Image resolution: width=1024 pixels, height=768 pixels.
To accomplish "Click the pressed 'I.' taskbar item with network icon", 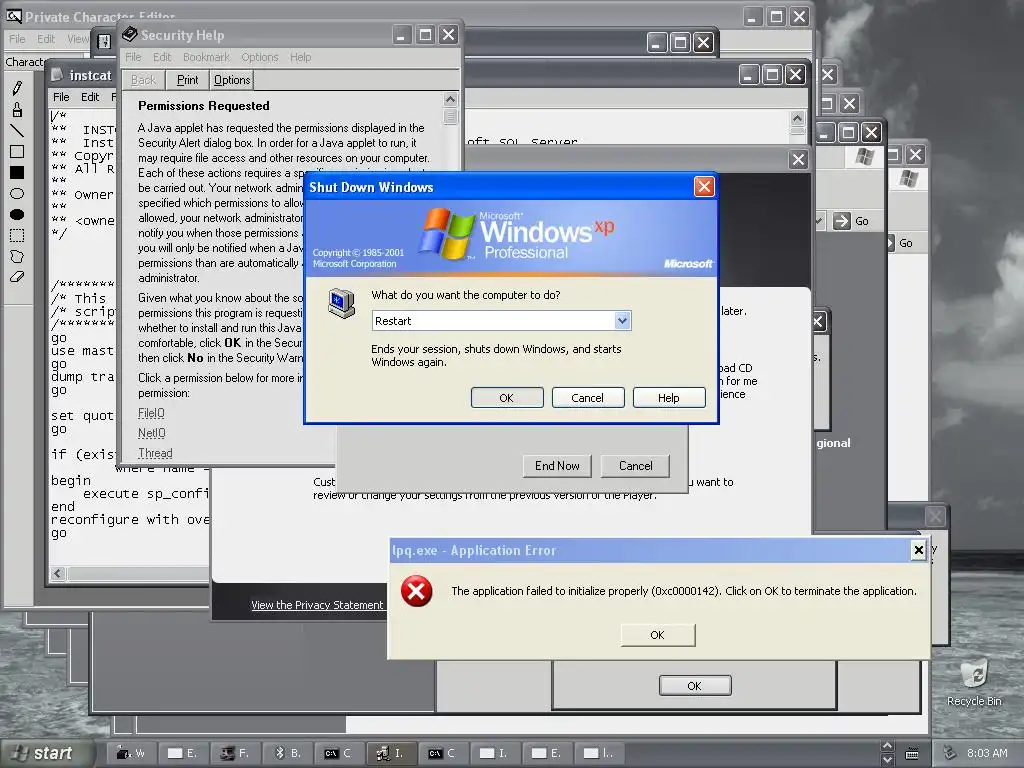I will pyautogui.click(x=392, y=753).
